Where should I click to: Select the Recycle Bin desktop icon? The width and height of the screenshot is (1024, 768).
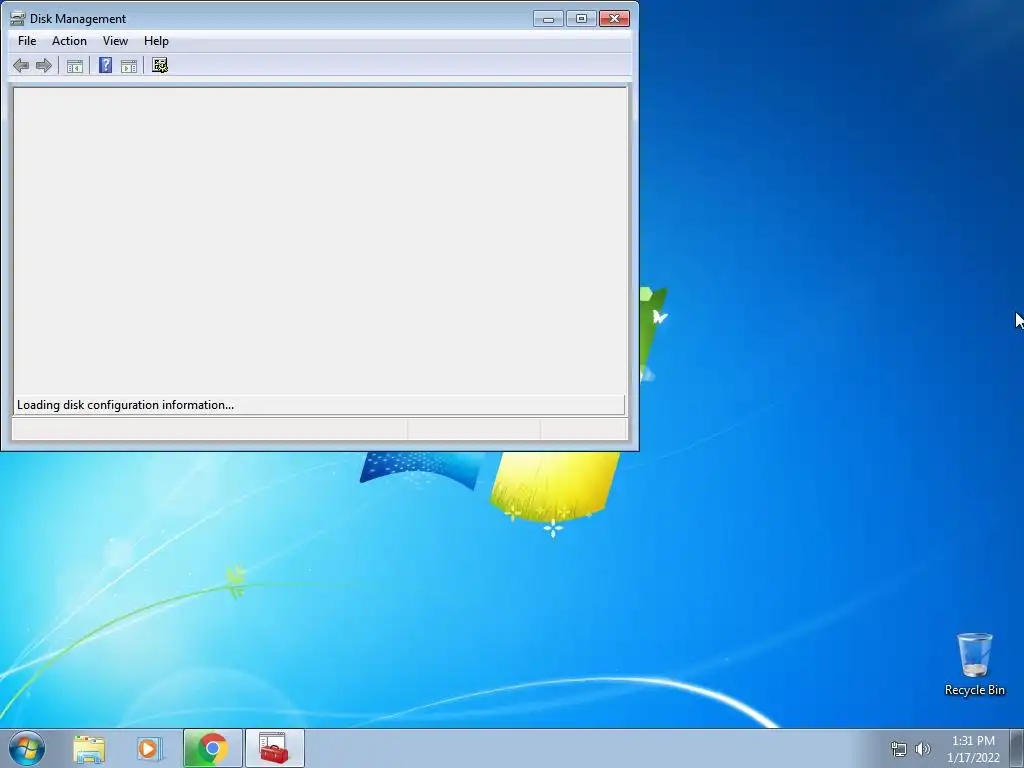point(974,664)
